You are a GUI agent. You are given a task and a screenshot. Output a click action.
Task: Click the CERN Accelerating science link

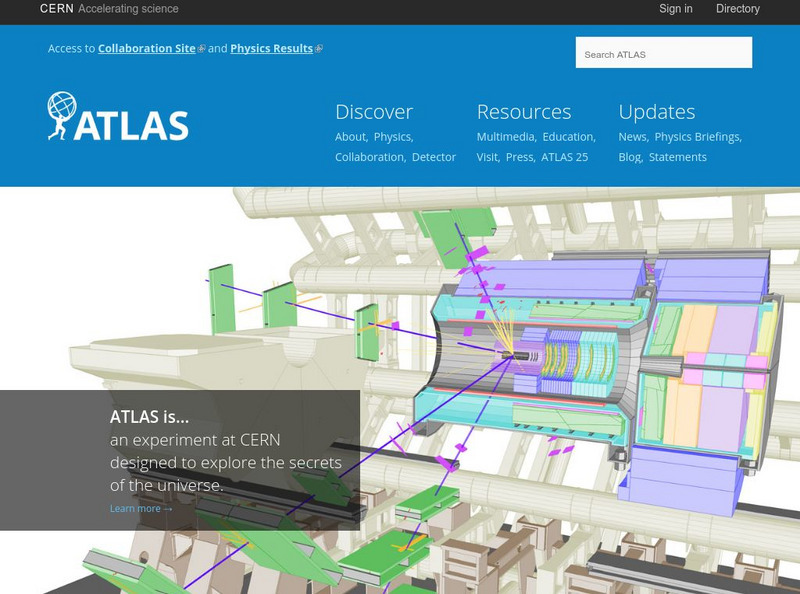click(109, 9)
